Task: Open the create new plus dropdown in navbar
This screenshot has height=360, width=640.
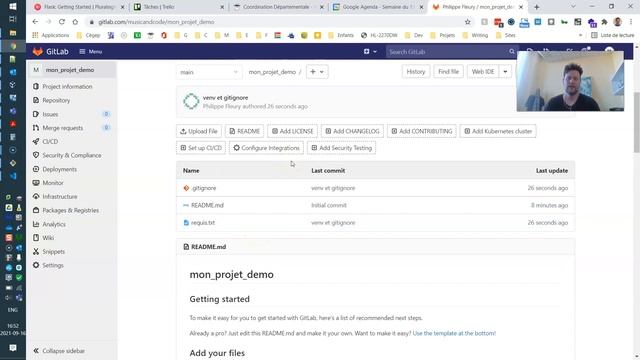Action: pos(370,51)
